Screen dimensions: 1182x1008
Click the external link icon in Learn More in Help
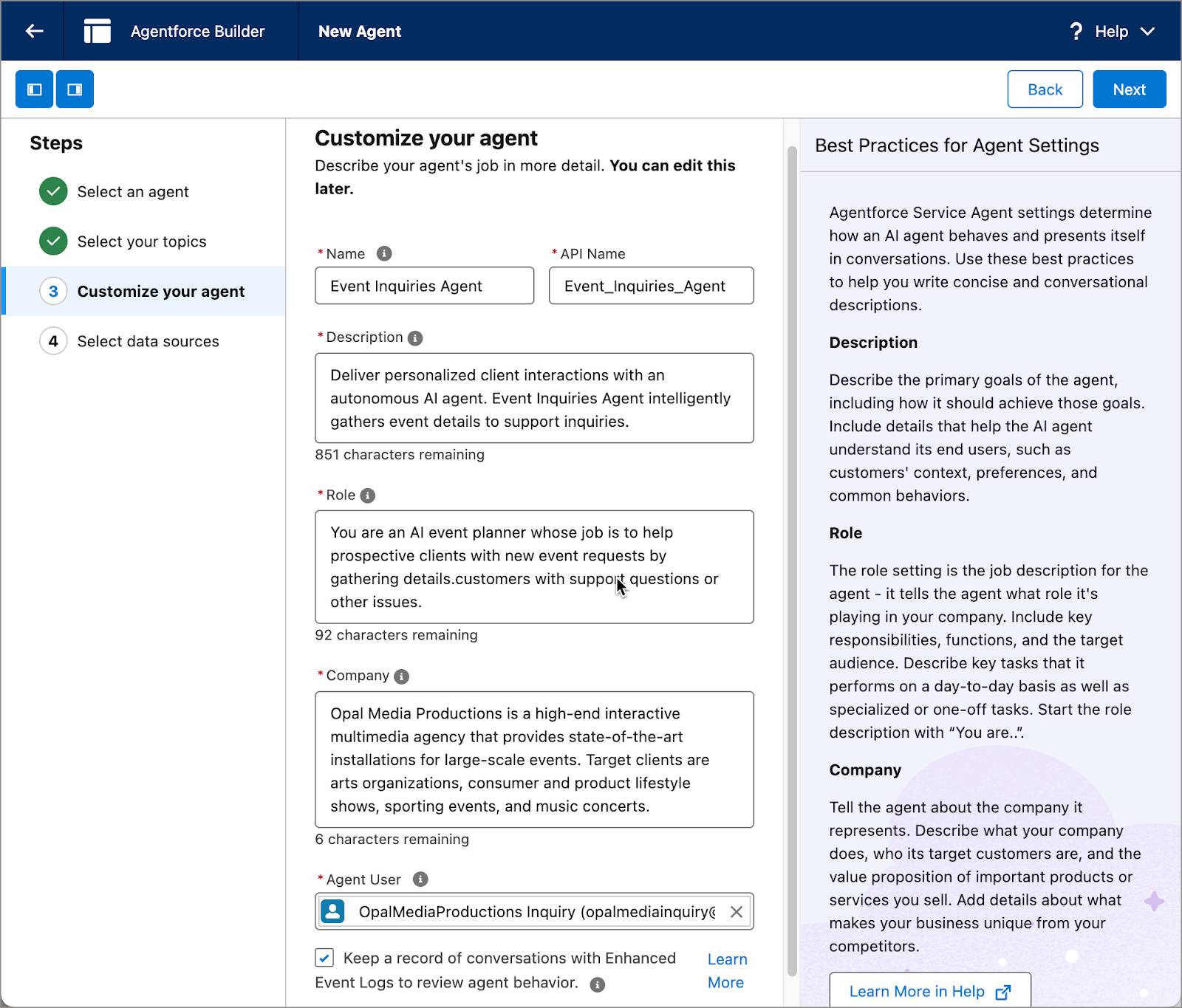click(x=1002, y=992)
